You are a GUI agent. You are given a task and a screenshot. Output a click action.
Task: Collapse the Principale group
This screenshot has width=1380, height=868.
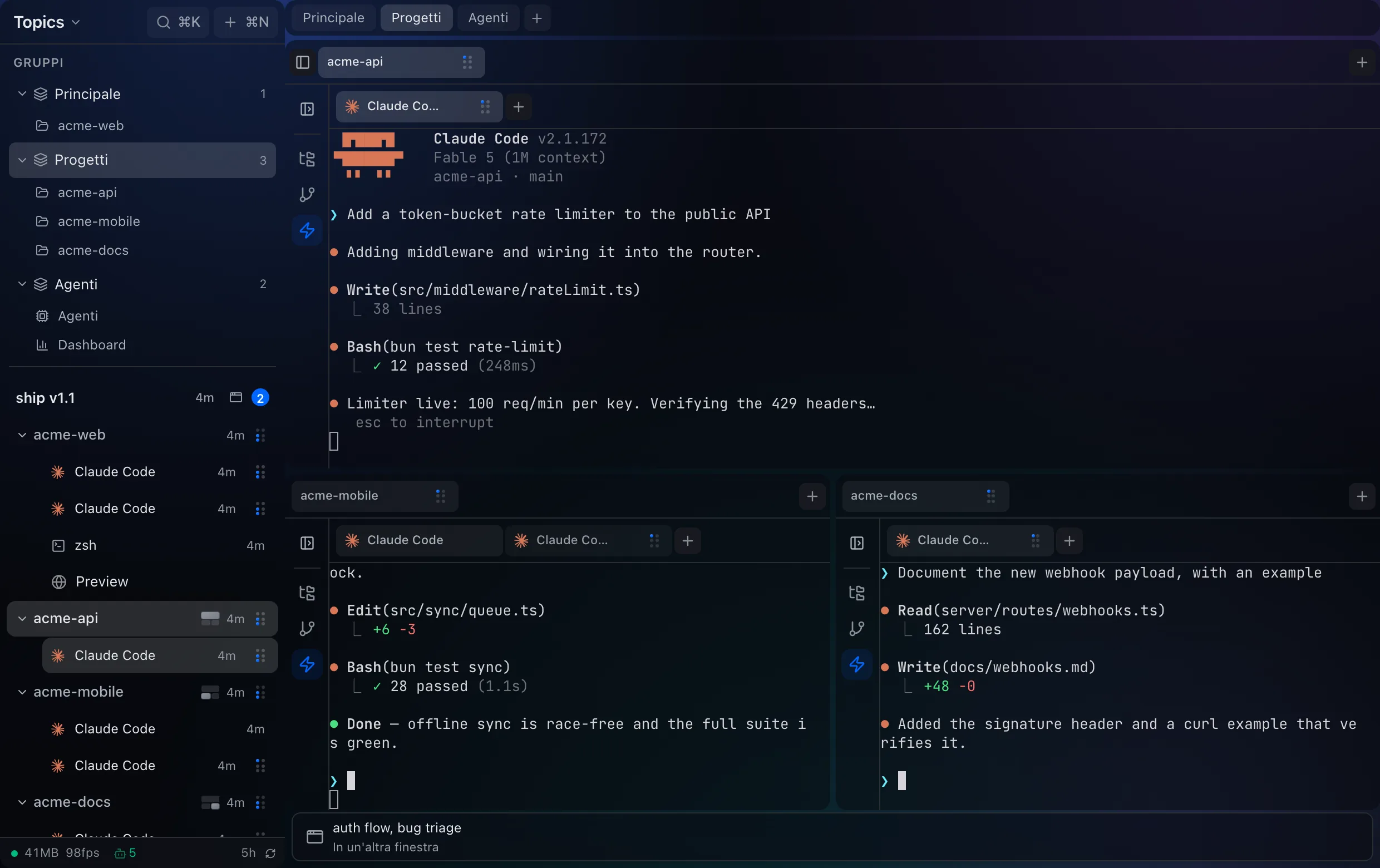tap(22, 93)
